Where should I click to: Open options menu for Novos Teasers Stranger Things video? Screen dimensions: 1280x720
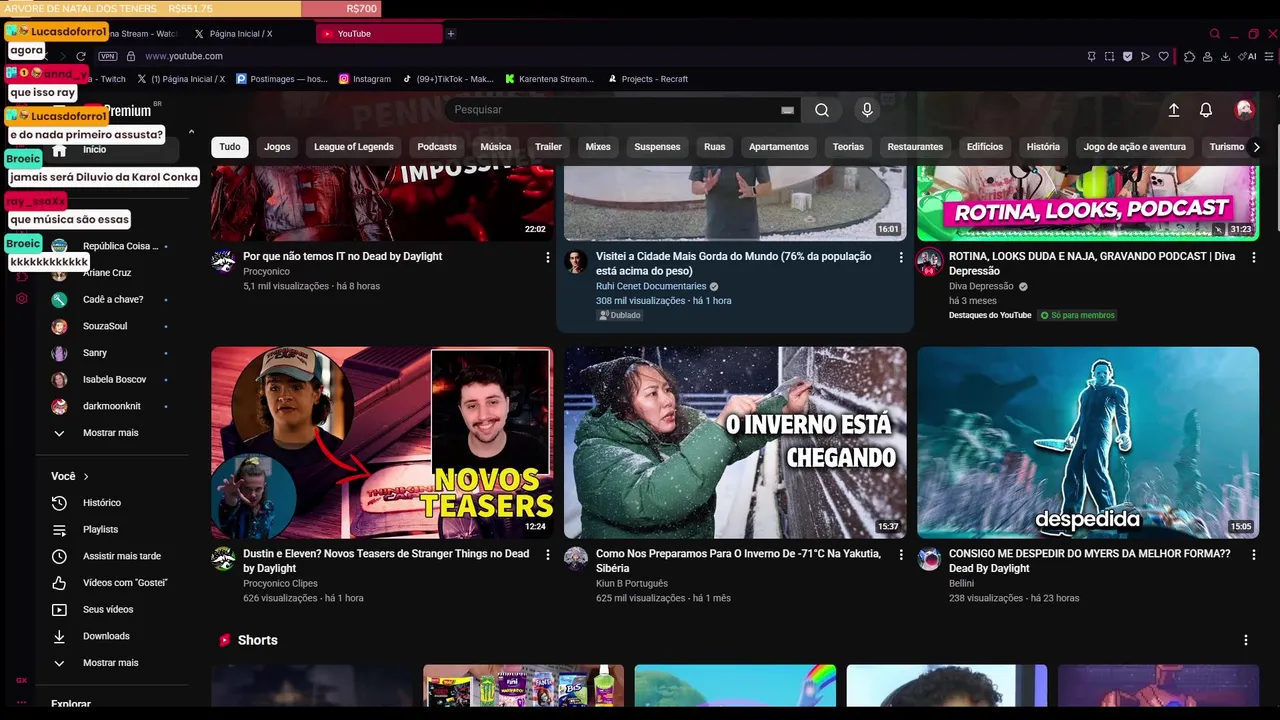[547, 554]
